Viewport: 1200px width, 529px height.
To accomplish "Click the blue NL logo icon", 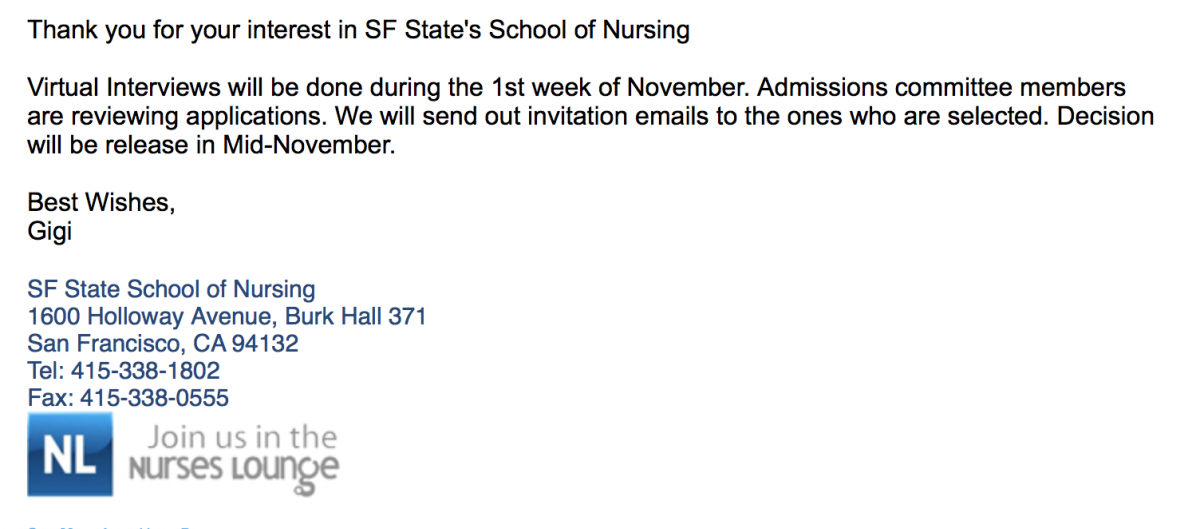I will coord(70,455).
